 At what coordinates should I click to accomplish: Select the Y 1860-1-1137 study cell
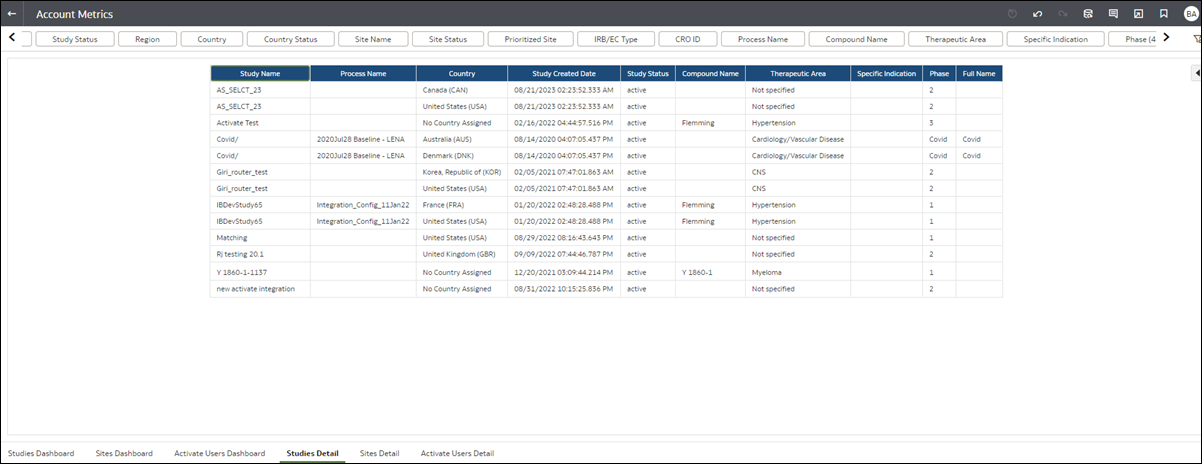260,271
